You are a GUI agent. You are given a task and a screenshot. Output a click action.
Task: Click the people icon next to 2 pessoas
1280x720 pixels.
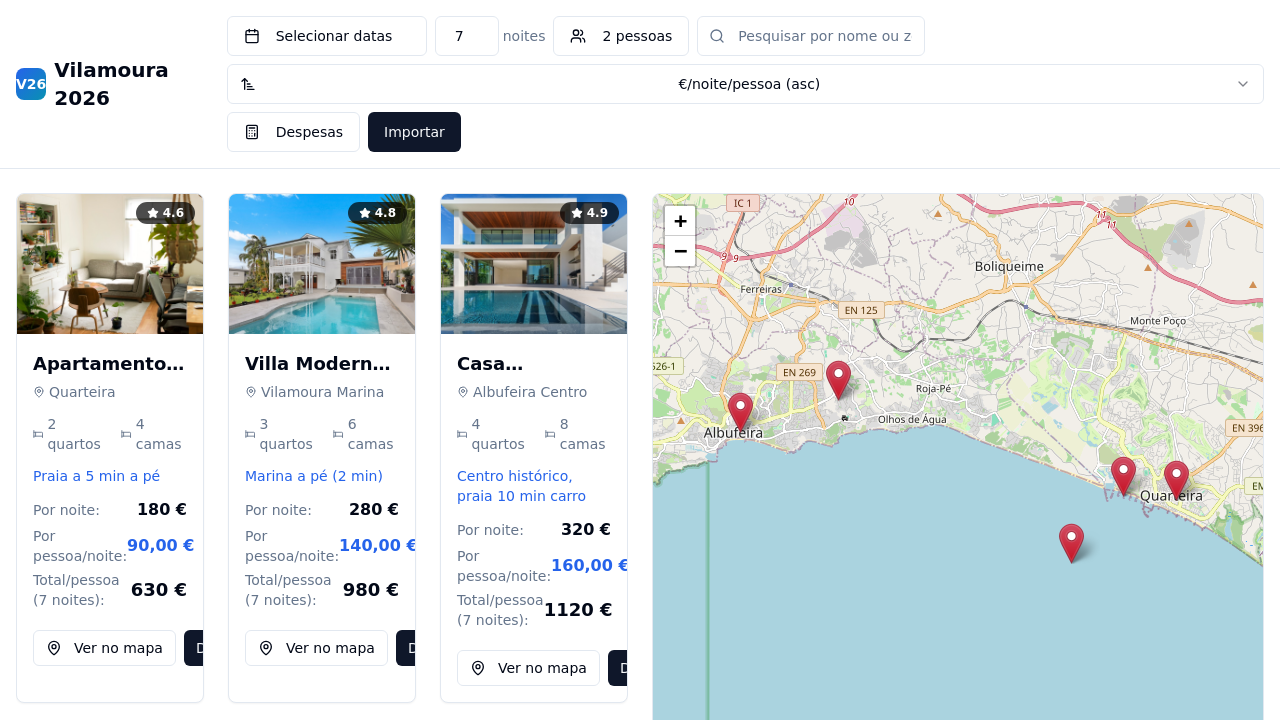(x=578, y=35)
